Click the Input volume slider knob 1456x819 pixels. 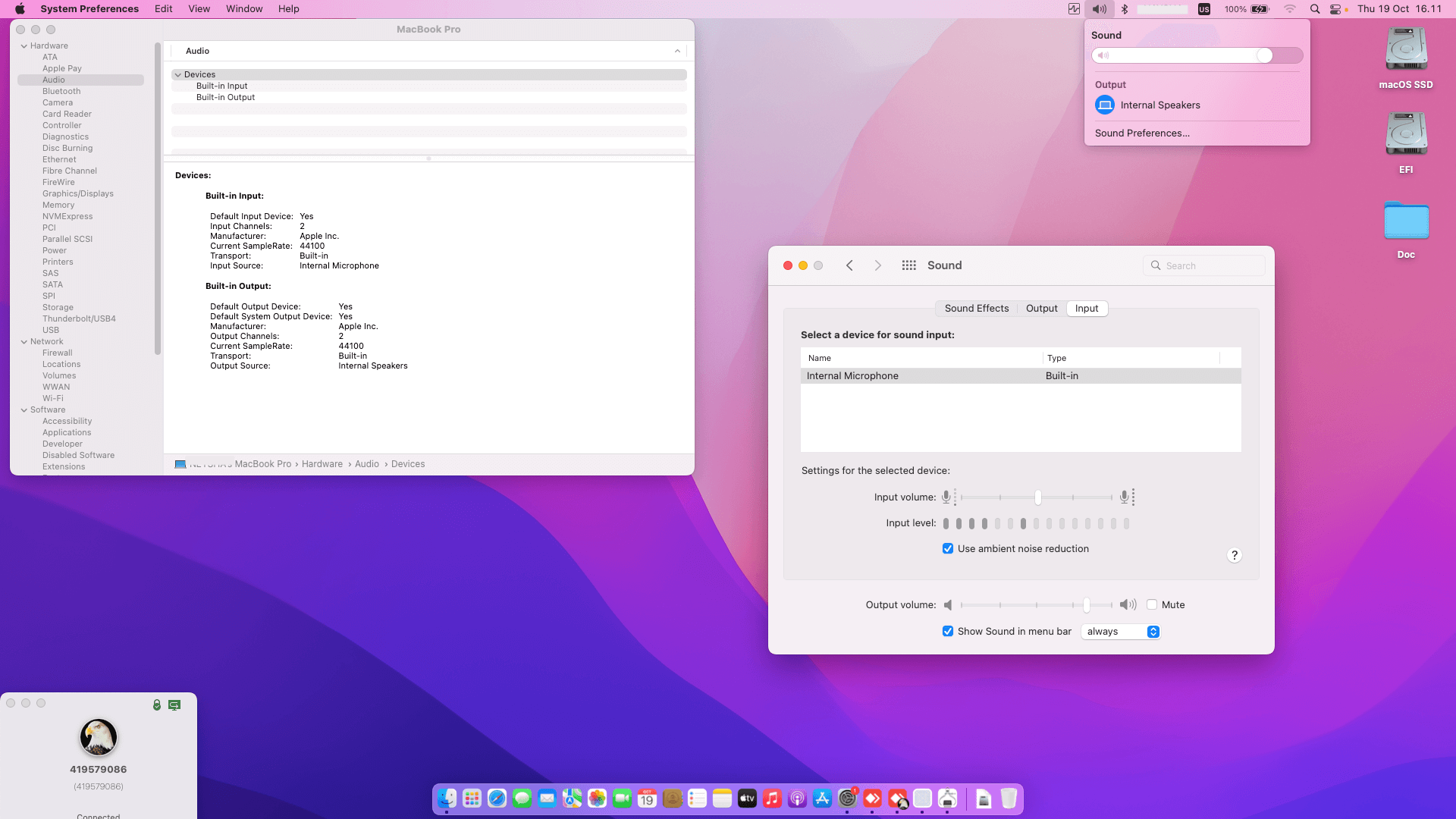pyautogui.click(x=1037, y=497)
